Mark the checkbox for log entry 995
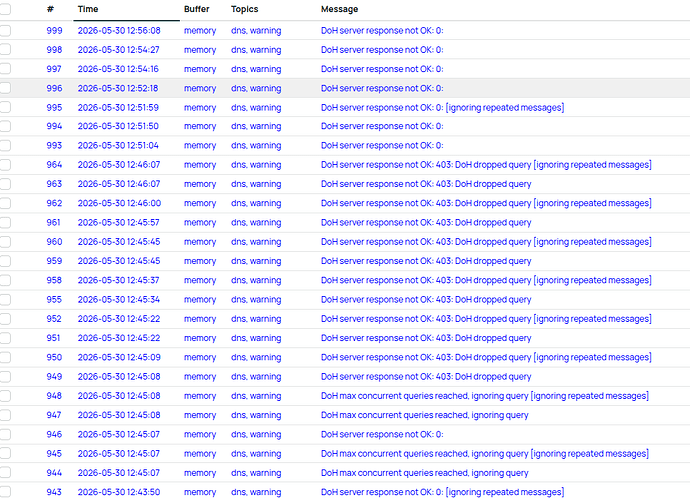This screenshot has width=690, height=498. click(5, 107)
